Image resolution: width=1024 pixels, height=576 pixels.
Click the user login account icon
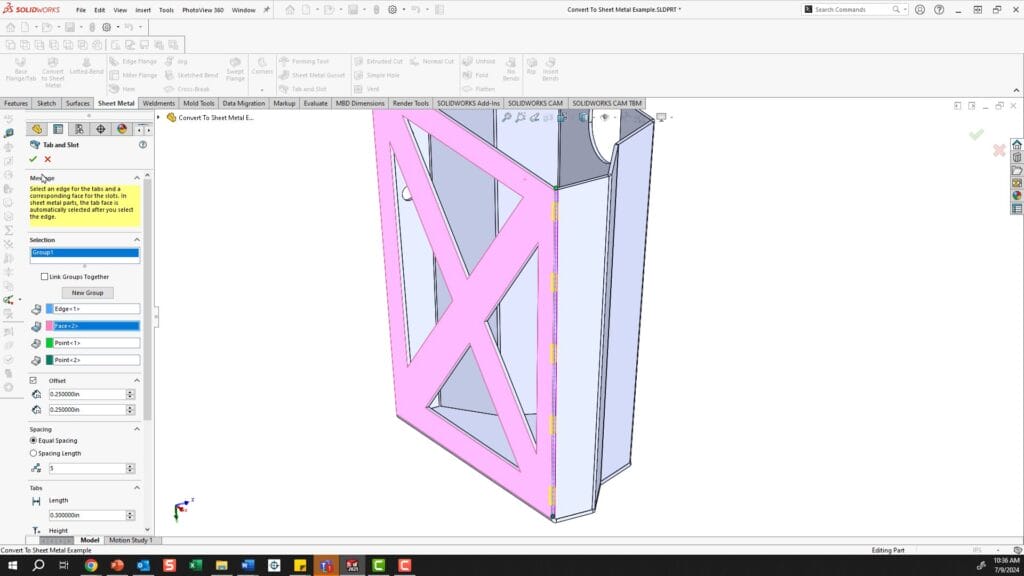918,10
